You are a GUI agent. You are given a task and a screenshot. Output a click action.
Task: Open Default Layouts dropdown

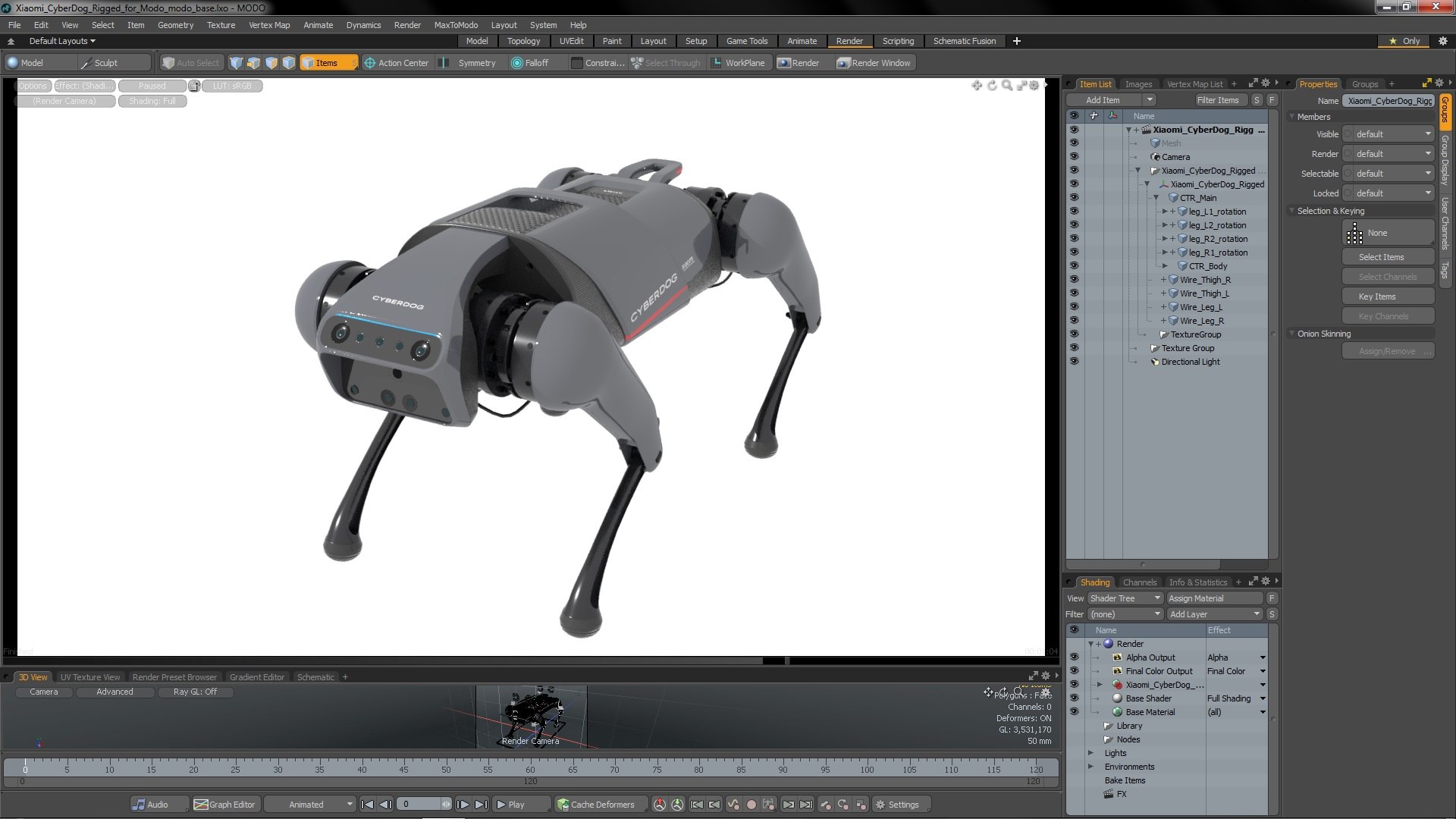point(62,41)
